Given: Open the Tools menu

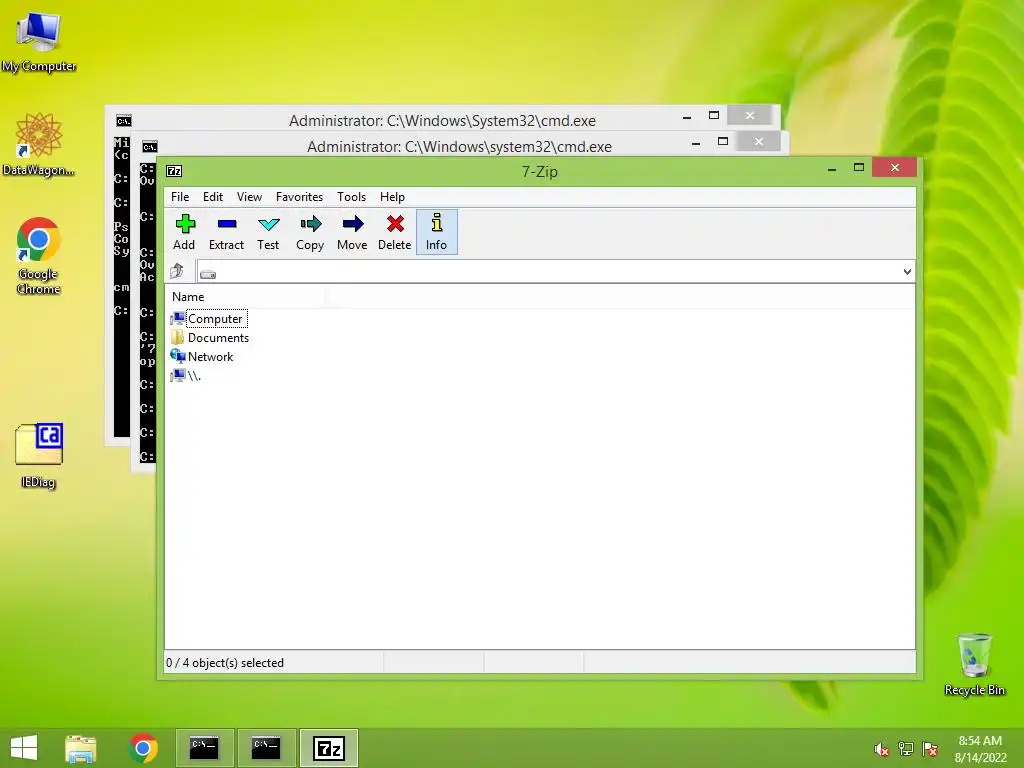Looking at the screenshot, I should pyautogui.click(x=351, y=197).
